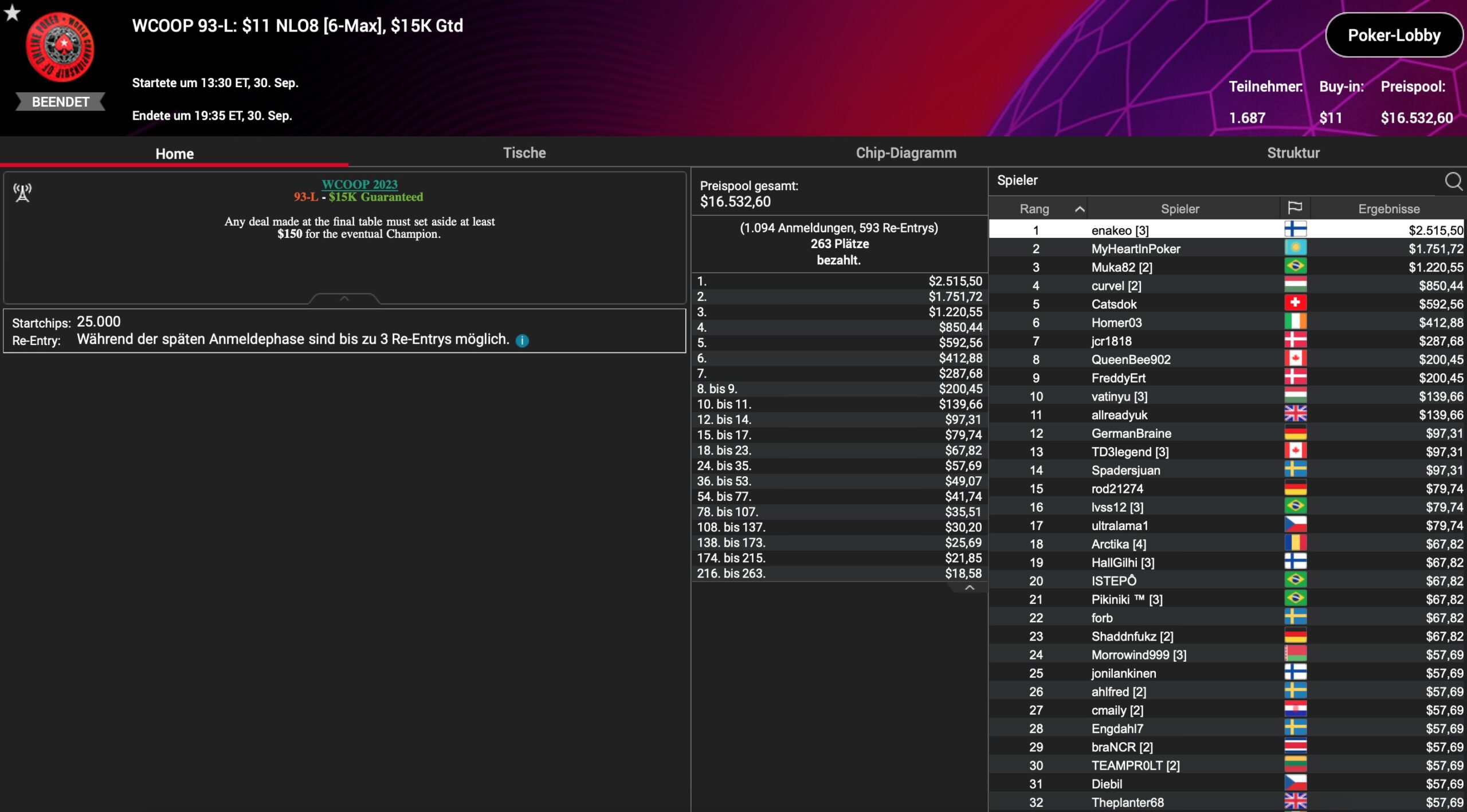Collapse the prize payout list chevron
The width and height of the screenshot is (1467, 812).
click(x=970, y=588)
